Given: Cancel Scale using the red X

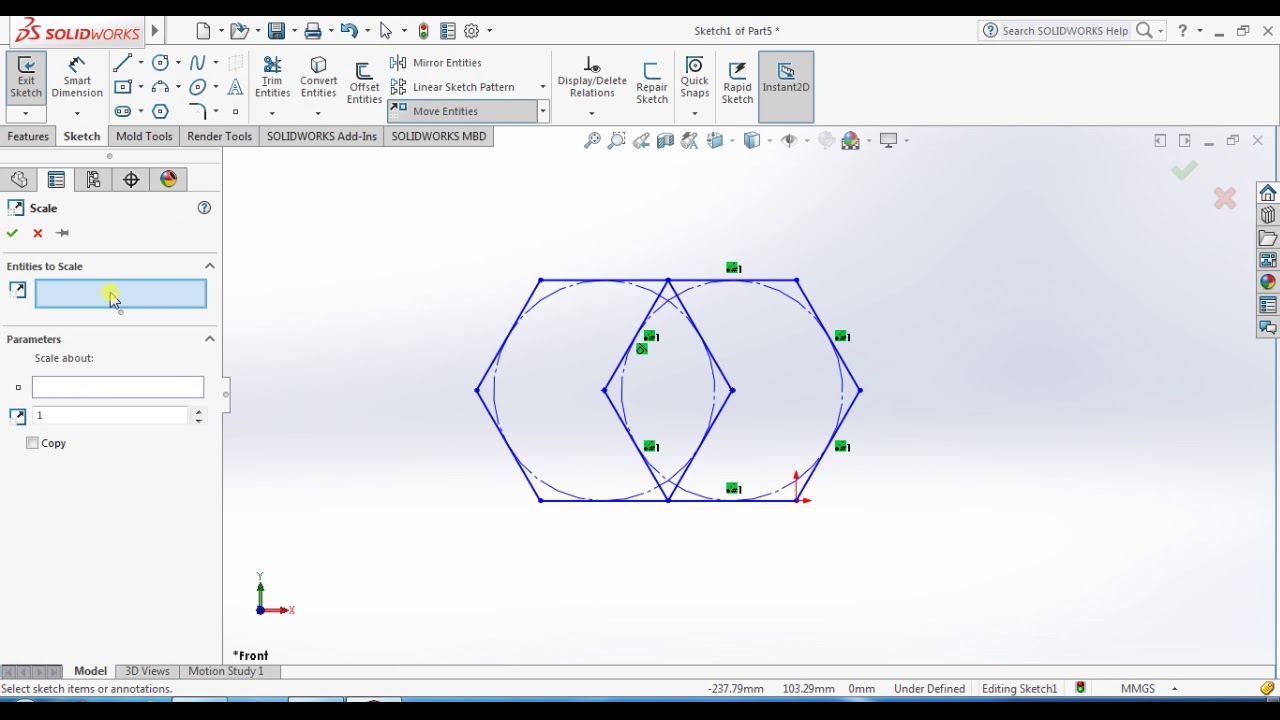Looking at the screenshot, I should [37, 233].
